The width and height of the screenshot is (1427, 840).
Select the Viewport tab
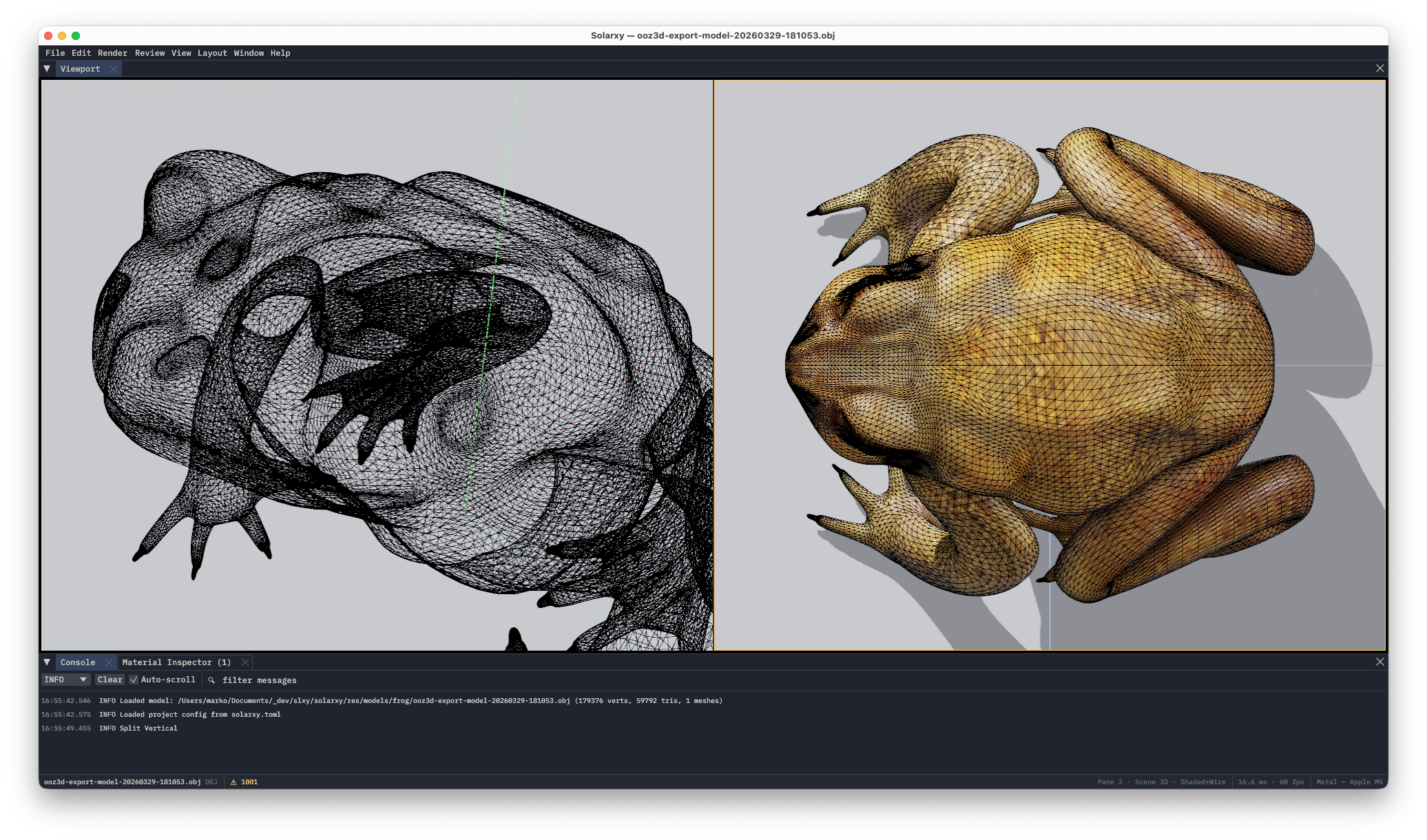pyautogui.click(x=80, y=69)
